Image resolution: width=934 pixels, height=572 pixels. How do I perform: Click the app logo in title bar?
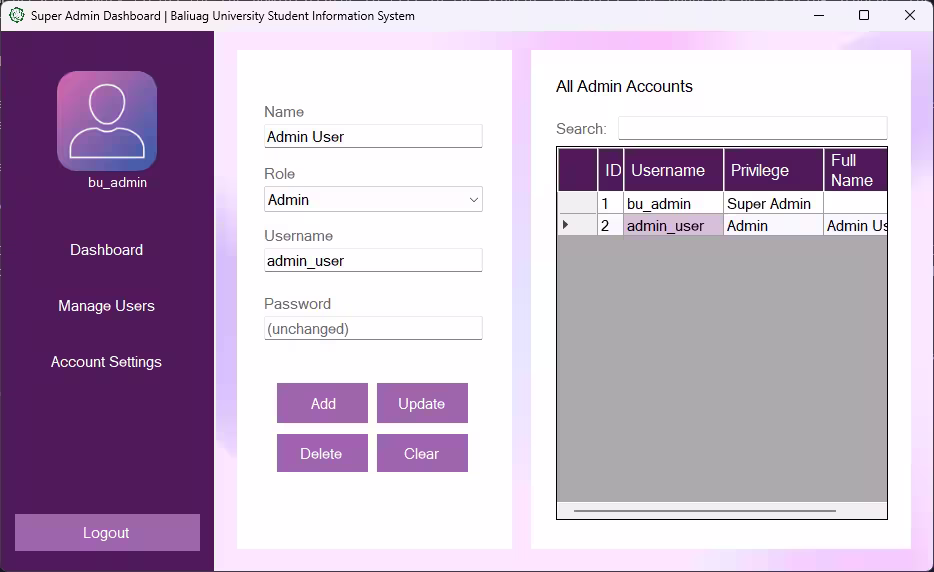tap(16, 15)
